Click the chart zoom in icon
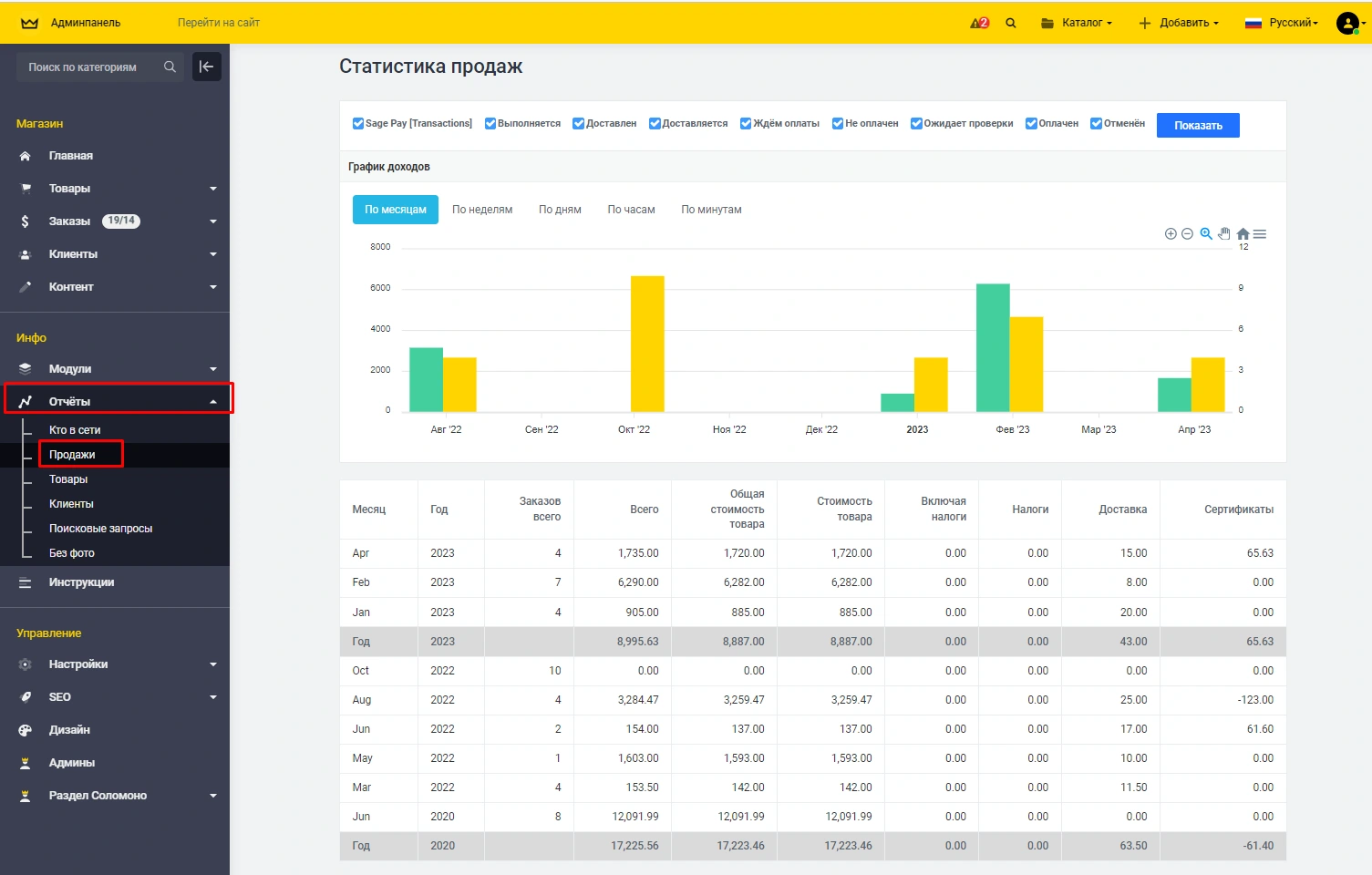 pos(1171,234)
